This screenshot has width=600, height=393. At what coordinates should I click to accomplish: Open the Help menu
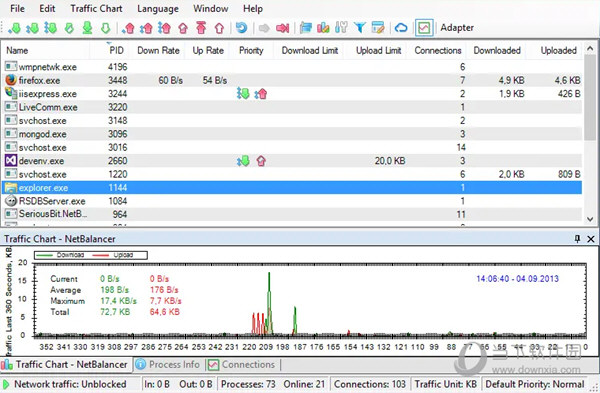[253, 8]
